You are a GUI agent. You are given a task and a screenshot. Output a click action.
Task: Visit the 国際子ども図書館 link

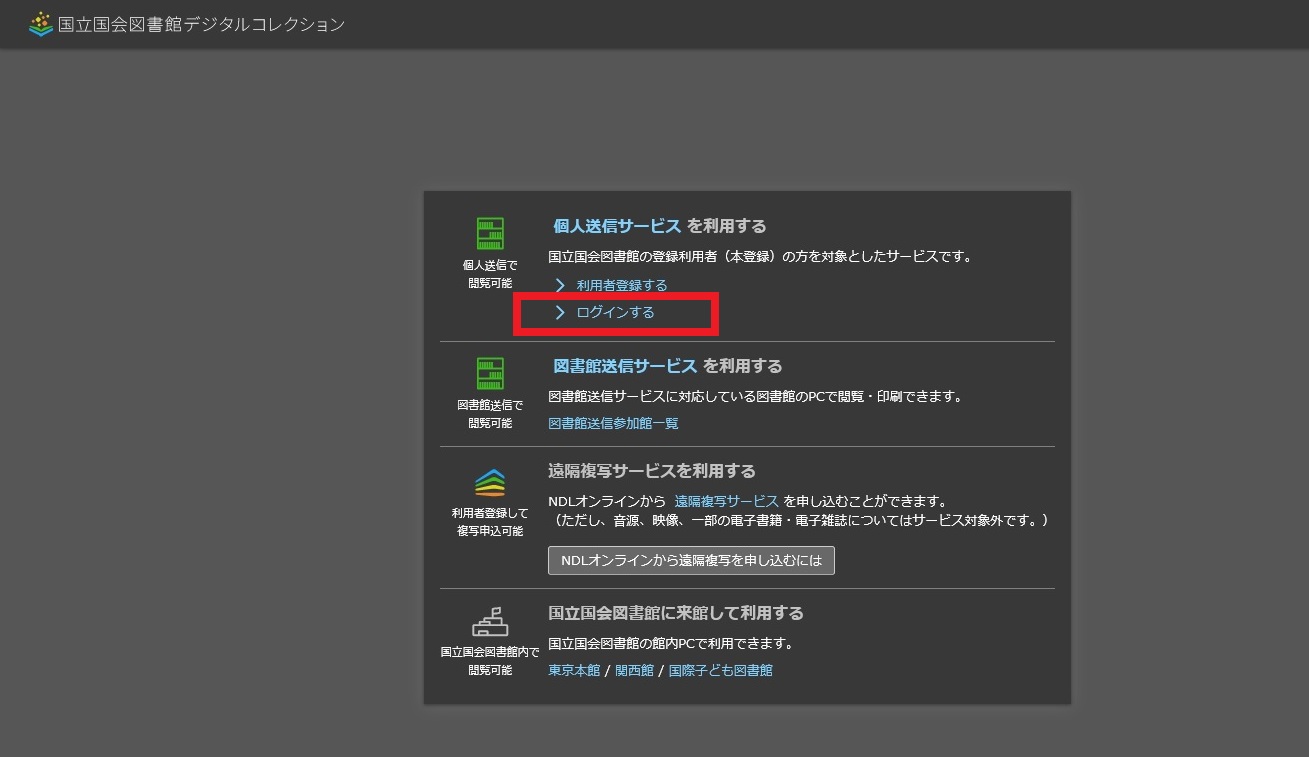[720, 671]
